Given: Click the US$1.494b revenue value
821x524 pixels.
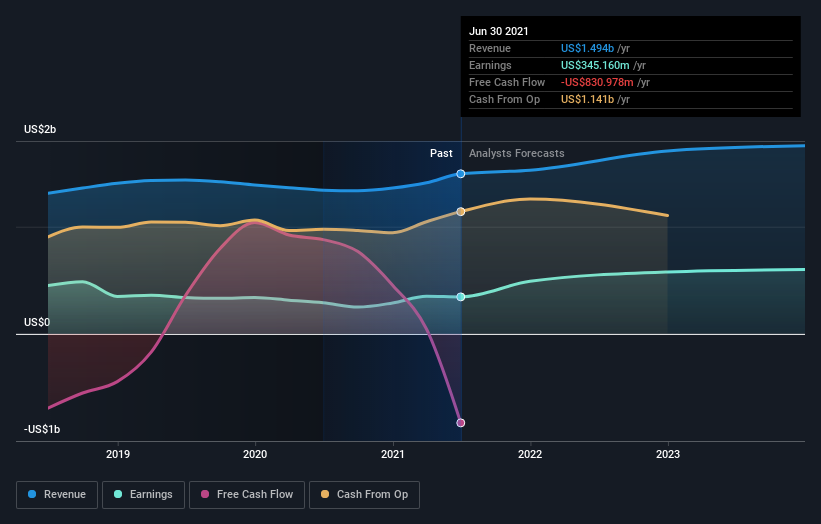Looking at the screenshot, I should click(587, 48).
